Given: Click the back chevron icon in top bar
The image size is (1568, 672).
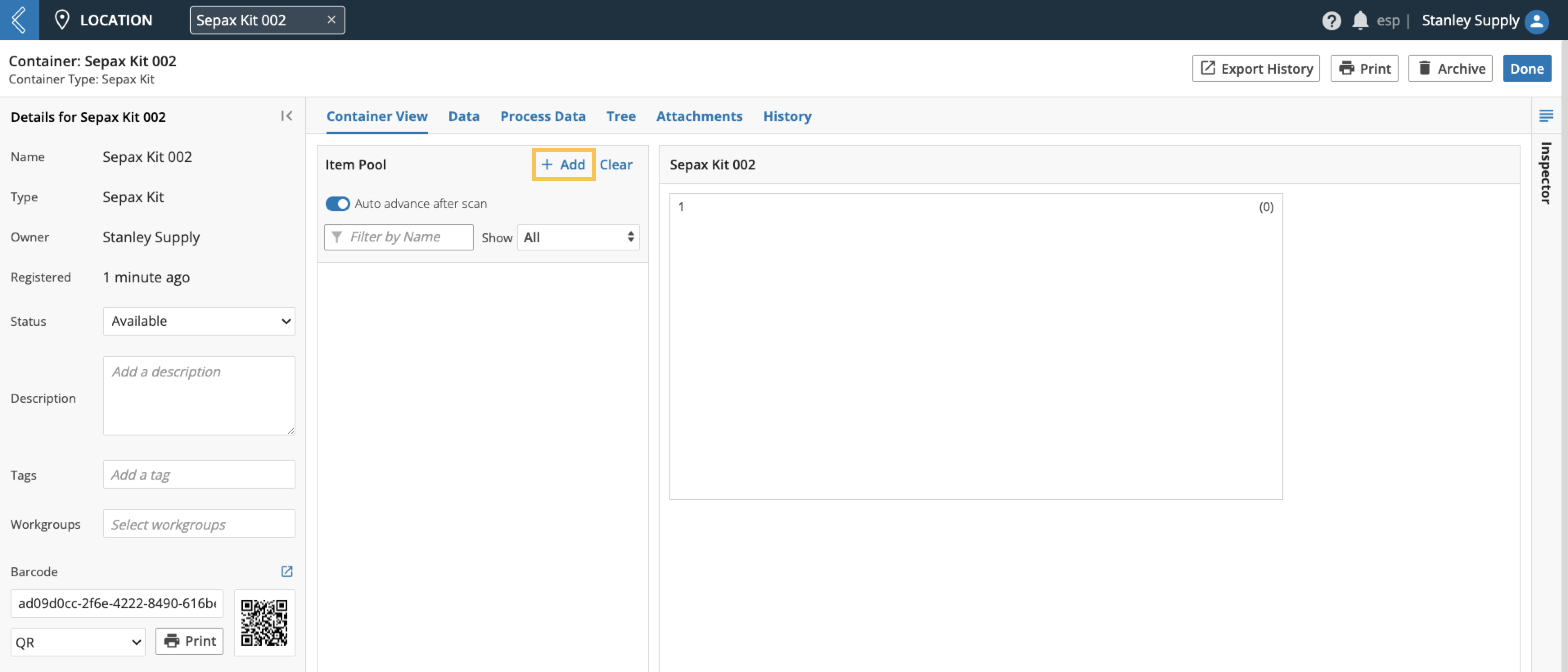Looking at the screenshot, I should pyautogui.click(x=20, y=20).
